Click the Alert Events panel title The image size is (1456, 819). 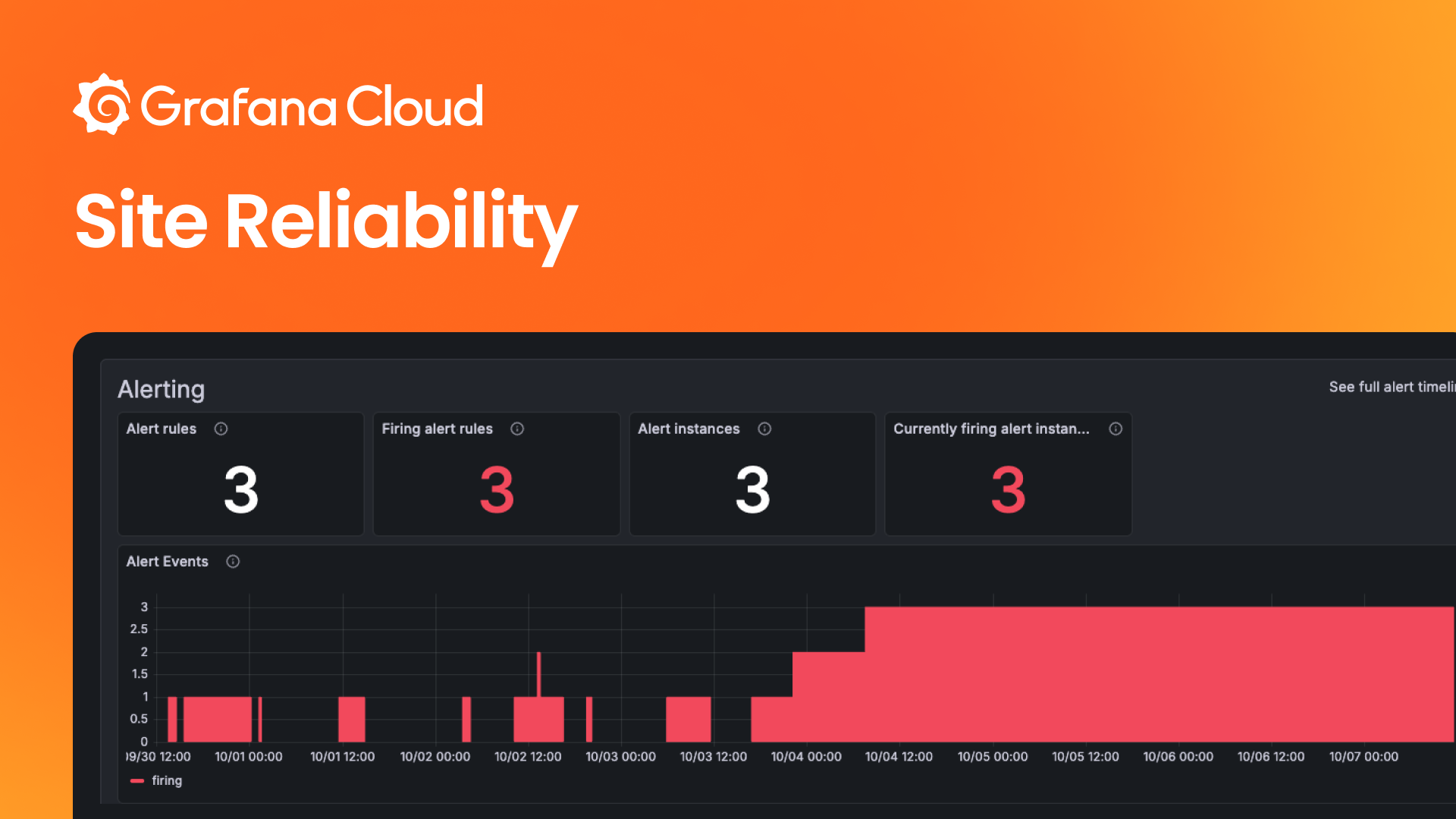click(x=167, y=562)
